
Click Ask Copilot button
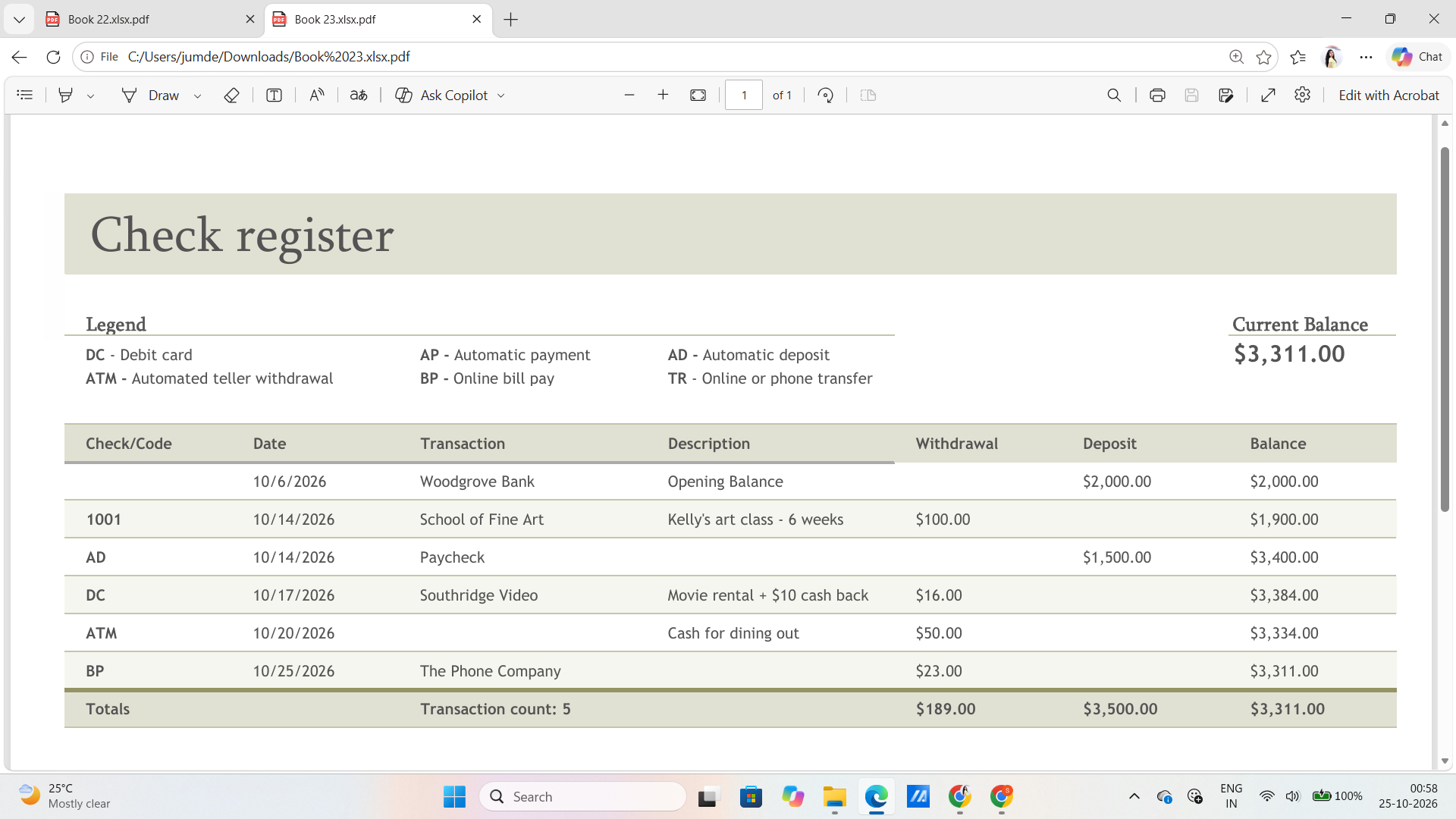tap(441, 95)
